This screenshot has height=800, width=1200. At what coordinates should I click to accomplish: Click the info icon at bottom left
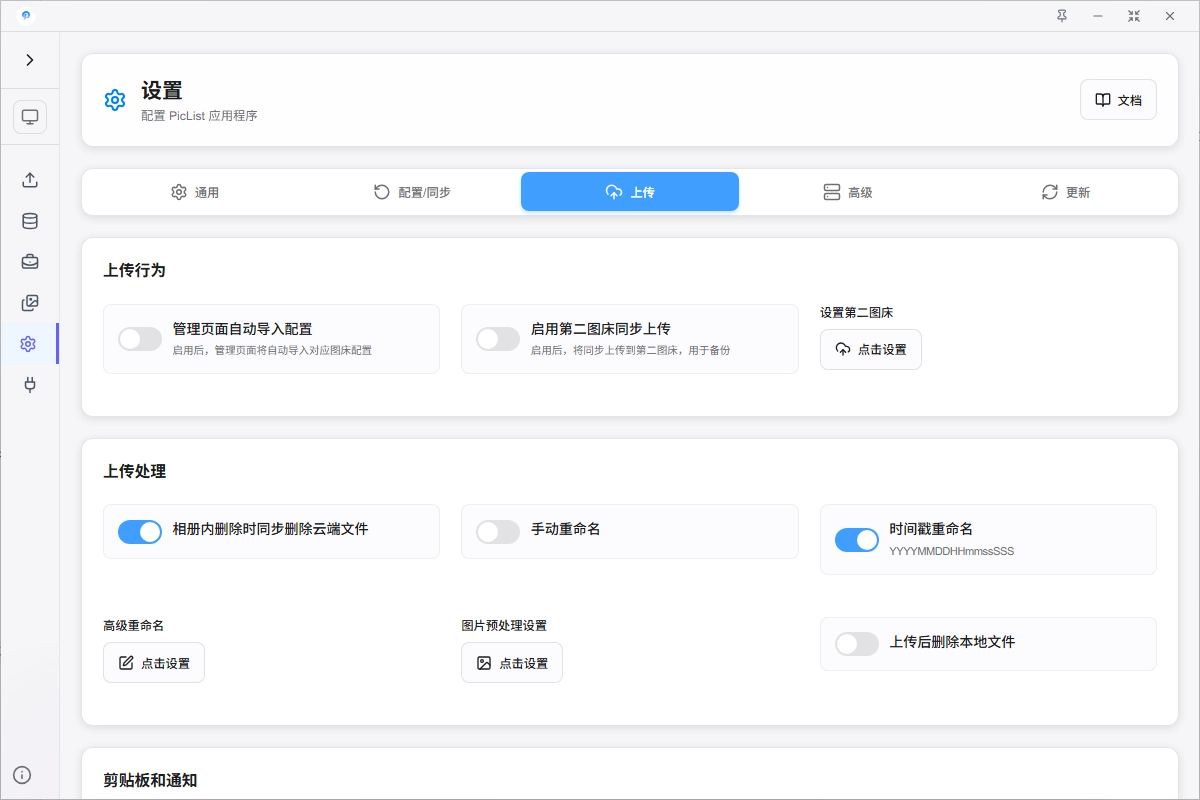click(x=22, y=774)
